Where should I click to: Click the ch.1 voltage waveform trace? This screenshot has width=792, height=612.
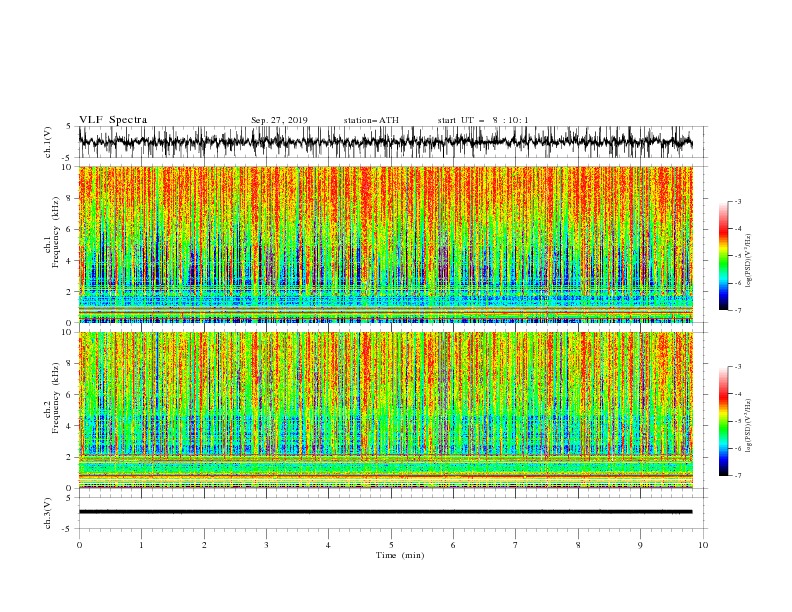(x=385, y=142)
